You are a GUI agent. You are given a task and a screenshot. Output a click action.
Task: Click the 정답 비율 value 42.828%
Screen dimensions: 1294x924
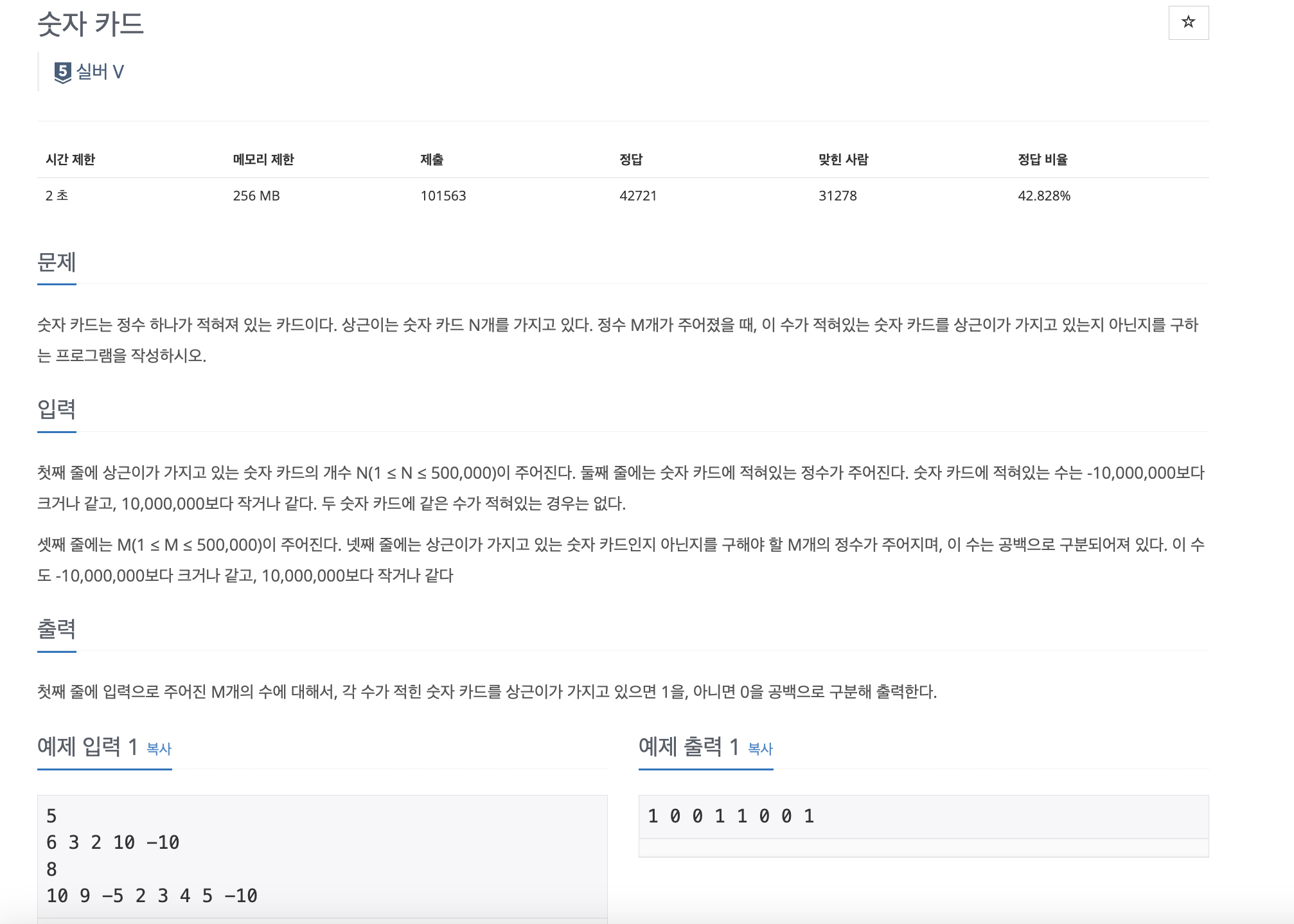[x=1043, y=196]
